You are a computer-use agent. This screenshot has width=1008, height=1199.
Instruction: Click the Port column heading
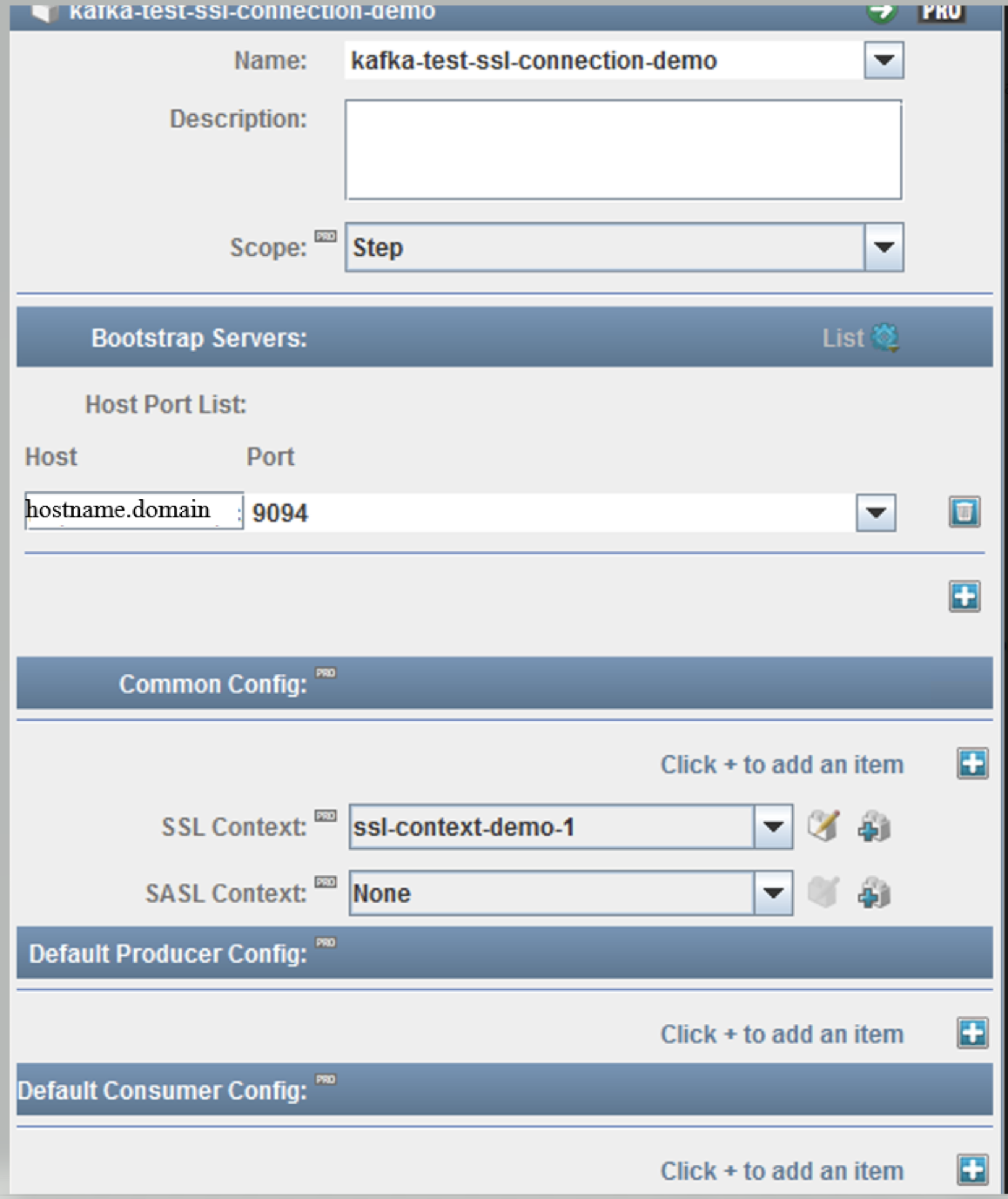pyautogui.click(x=271, y=457)
